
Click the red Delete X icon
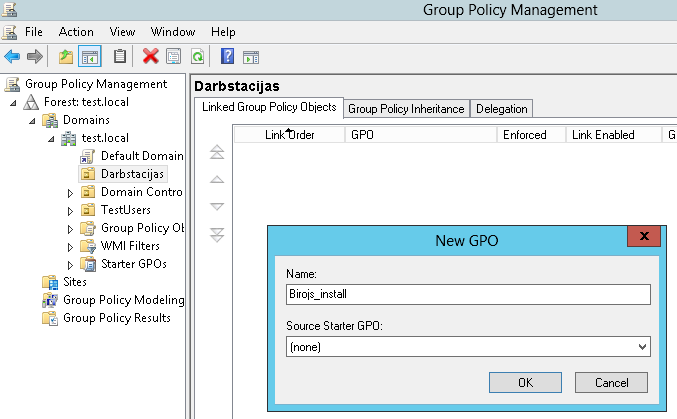point(150,56)
